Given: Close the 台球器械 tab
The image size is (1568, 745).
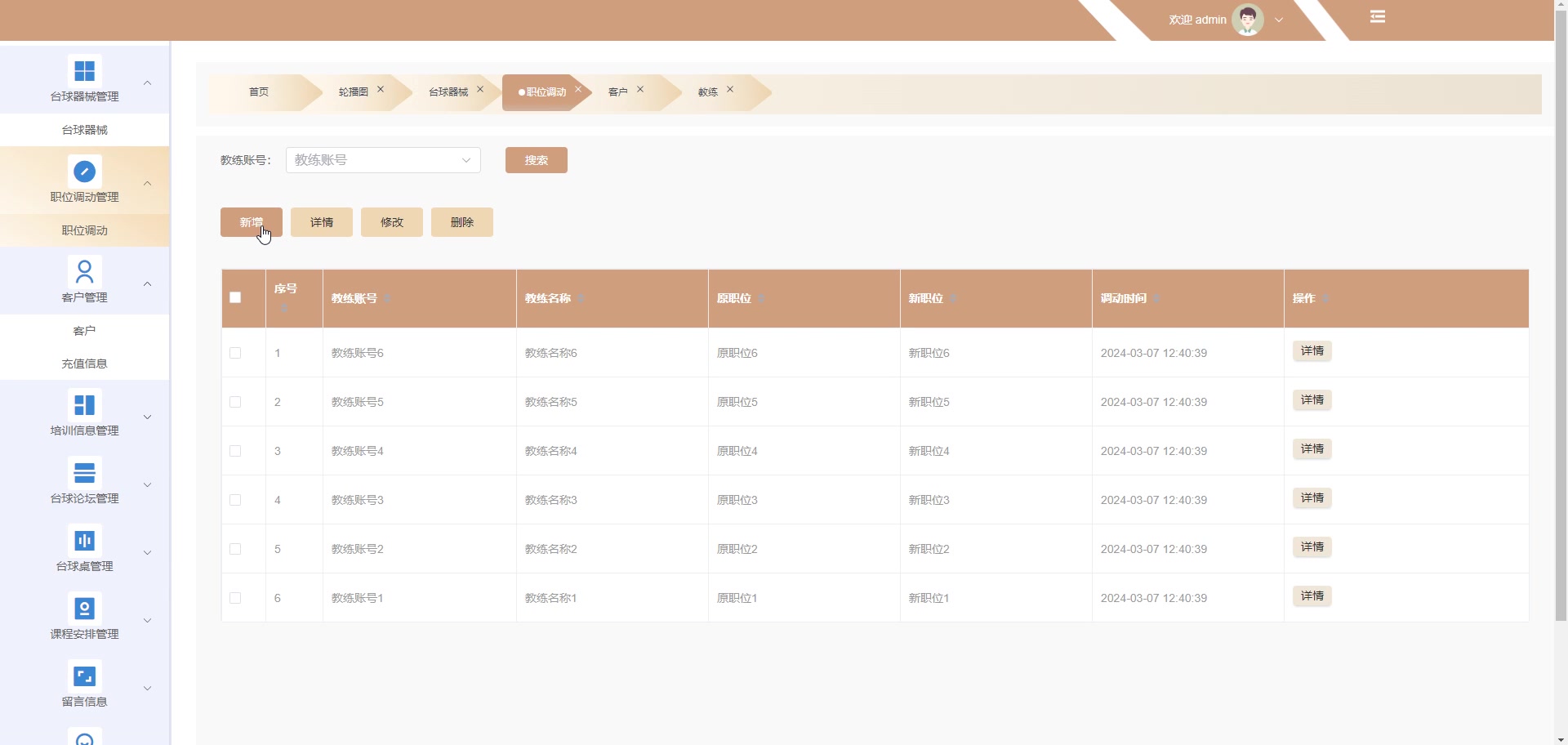Looking at the screenshot, I should [x=480, y=89].
